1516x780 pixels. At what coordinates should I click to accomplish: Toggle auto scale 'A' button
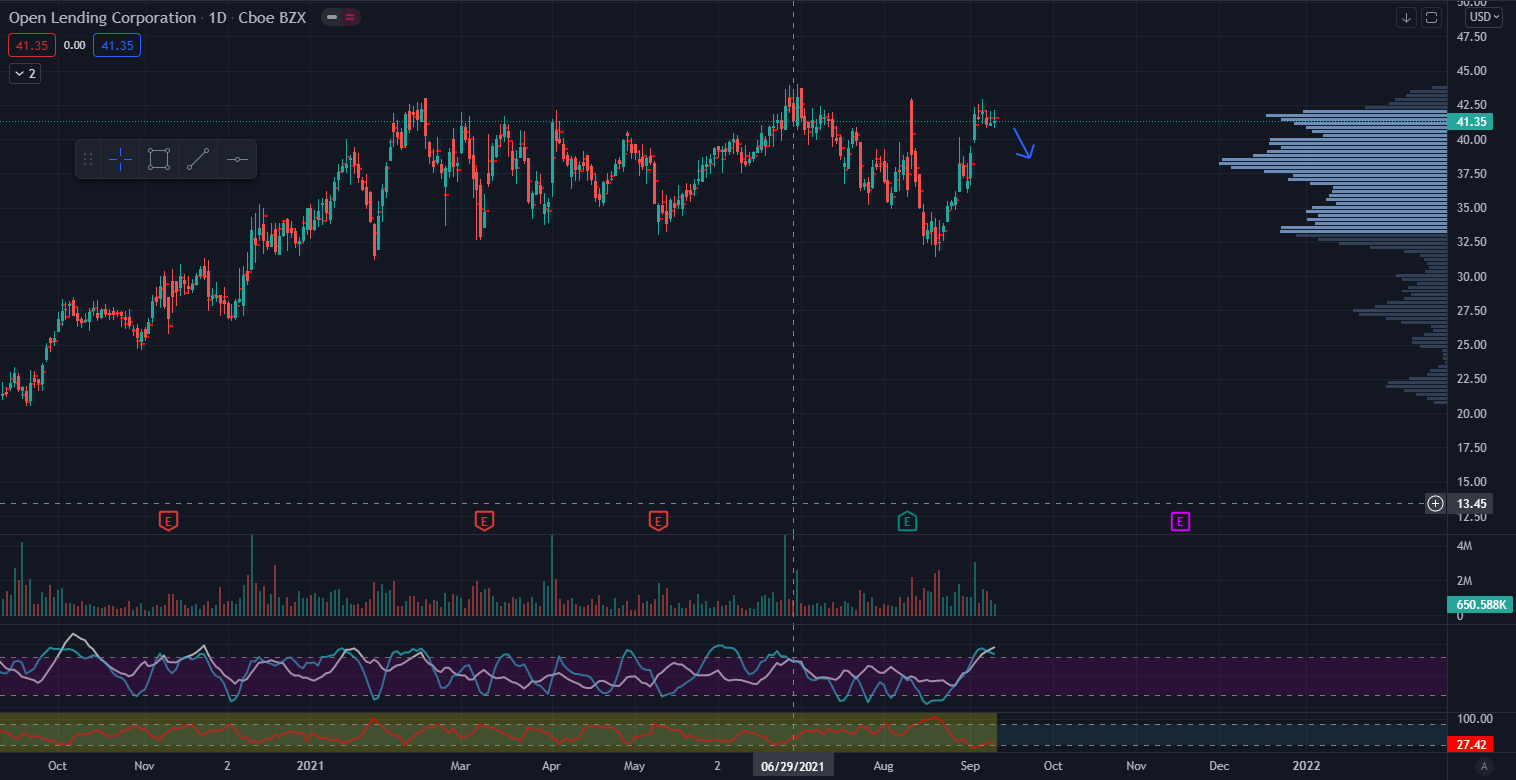pyautogui.click(x=1484, y=766)
